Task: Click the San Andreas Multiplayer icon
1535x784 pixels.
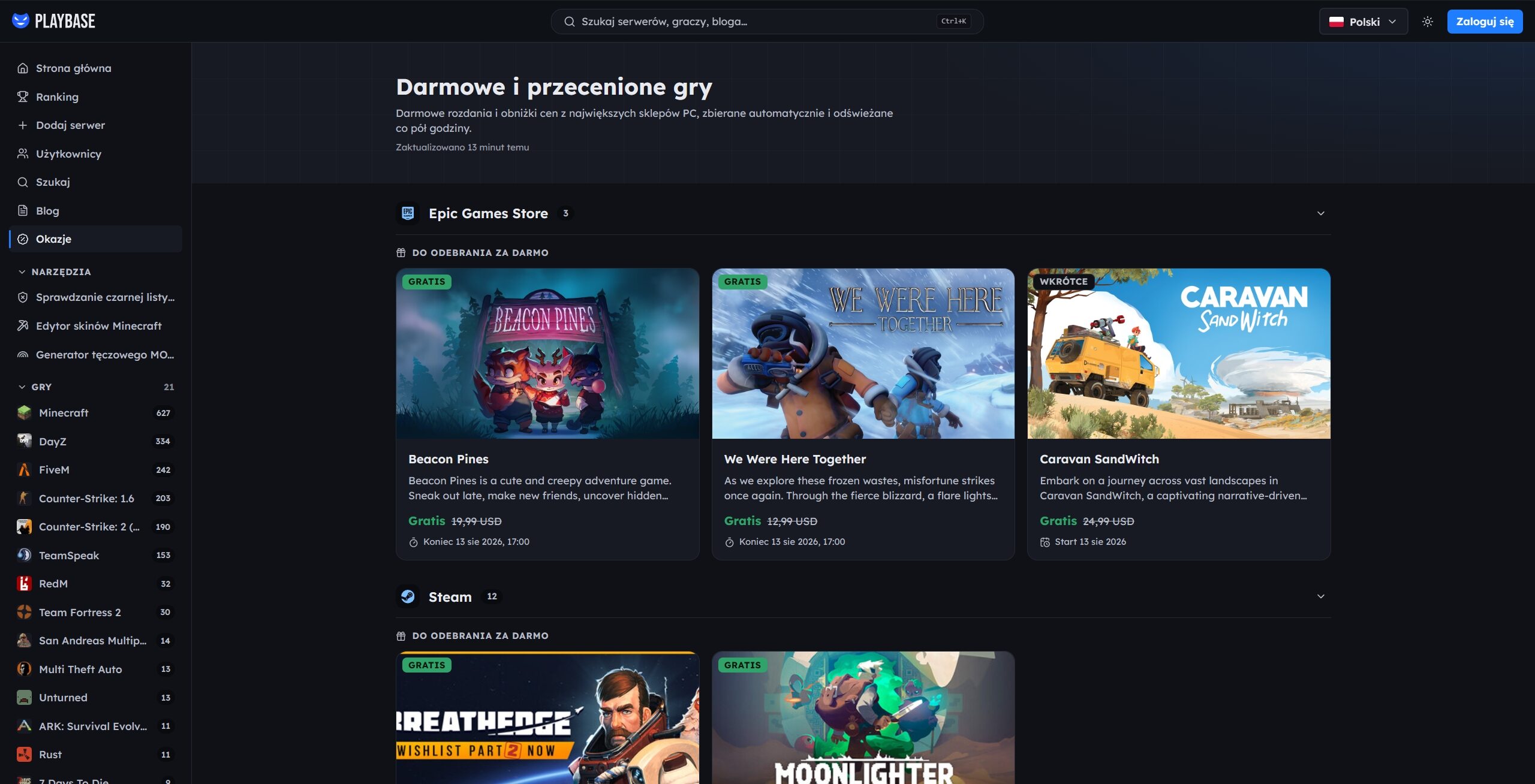Action: pos(24,641)
